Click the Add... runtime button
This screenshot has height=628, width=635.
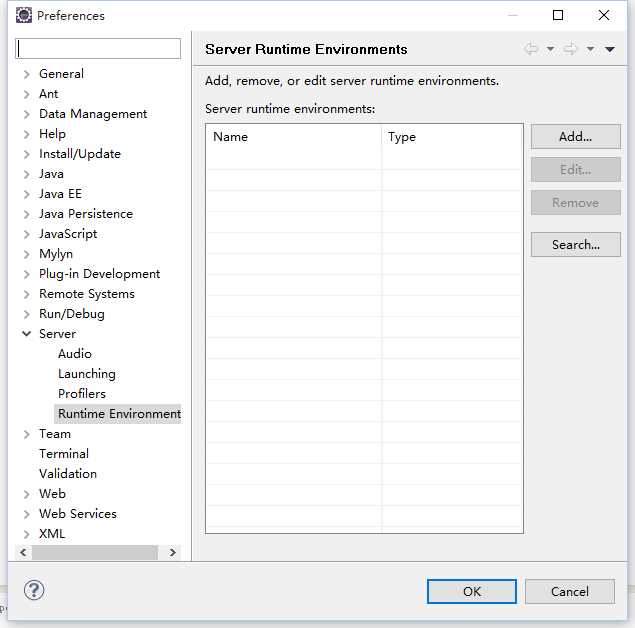[575, 137]
